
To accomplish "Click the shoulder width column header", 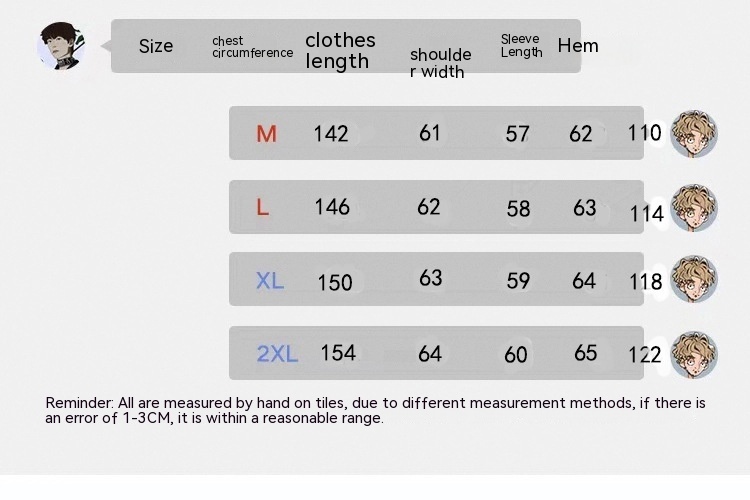I will [x=440, y=62].
